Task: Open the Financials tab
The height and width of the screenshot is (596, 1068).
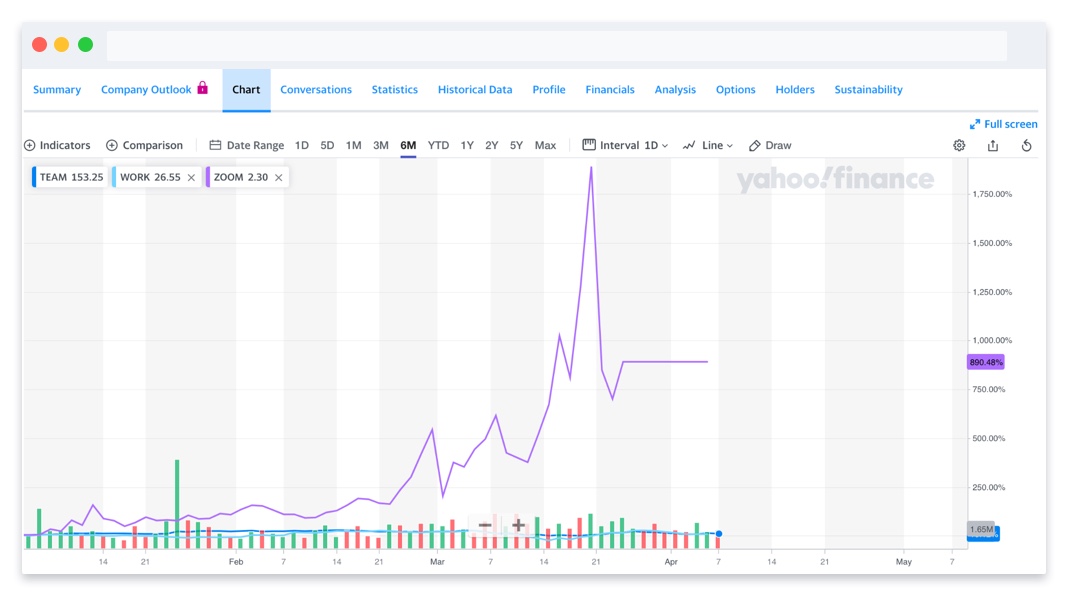Action: 609,89
